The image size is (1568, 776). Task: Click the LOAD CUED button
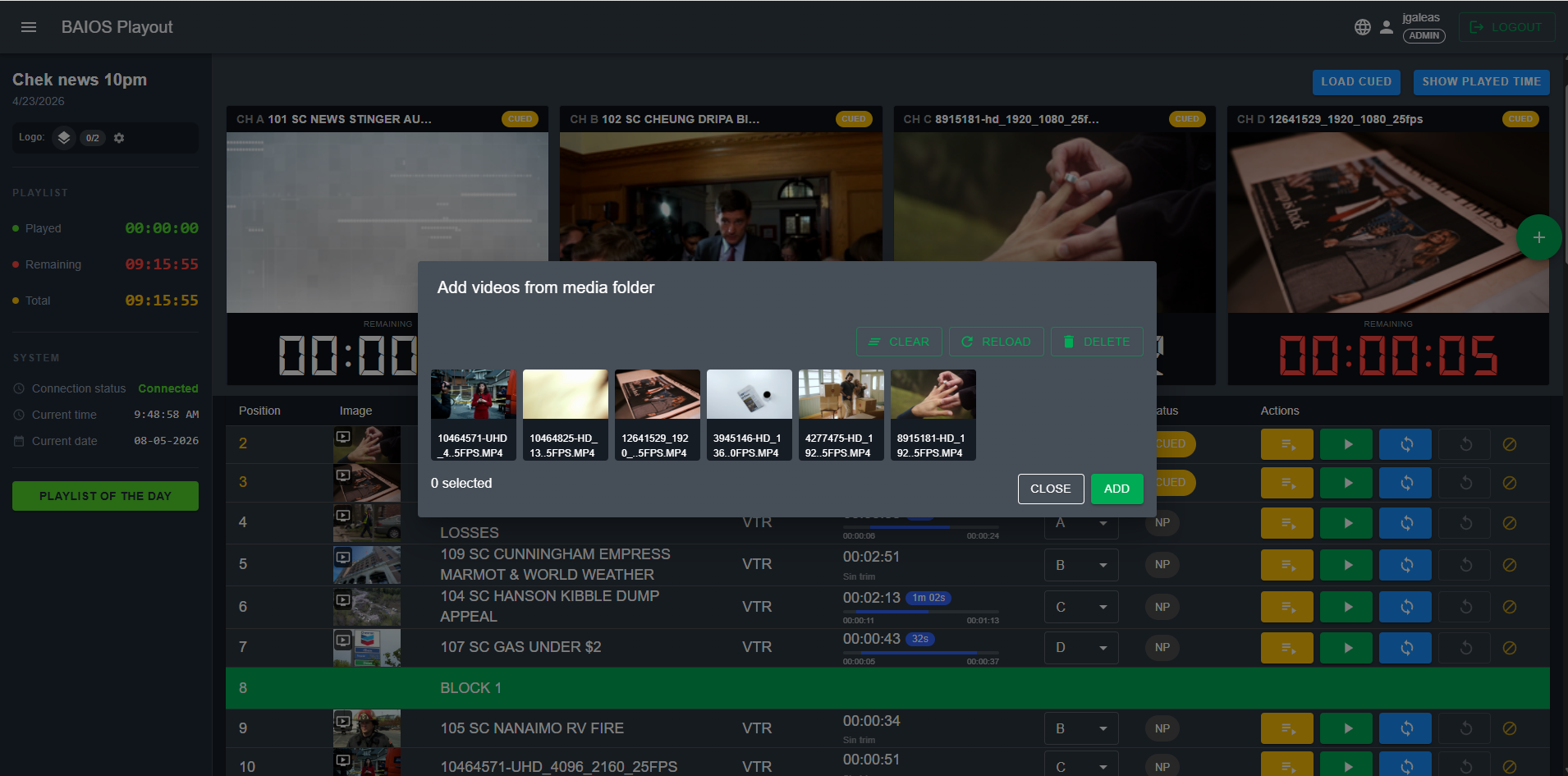tap(1356, 81)
